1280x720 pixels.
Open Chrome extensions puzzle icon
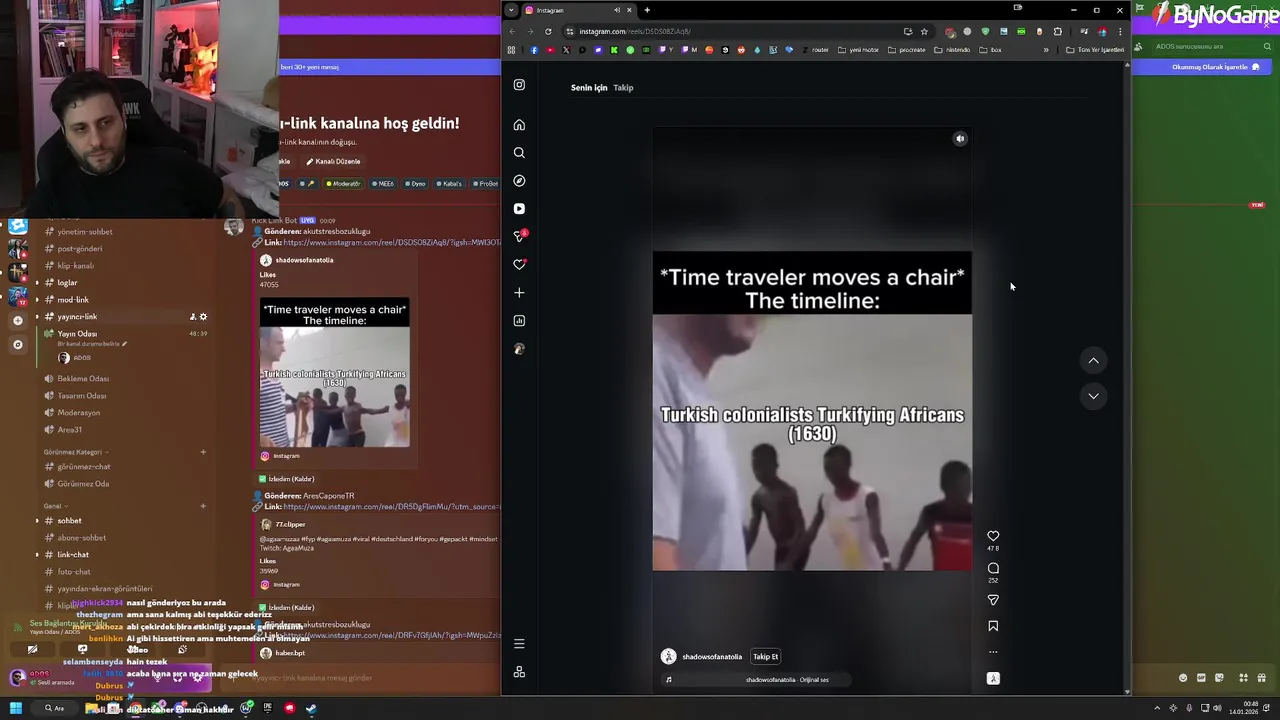1058,31
